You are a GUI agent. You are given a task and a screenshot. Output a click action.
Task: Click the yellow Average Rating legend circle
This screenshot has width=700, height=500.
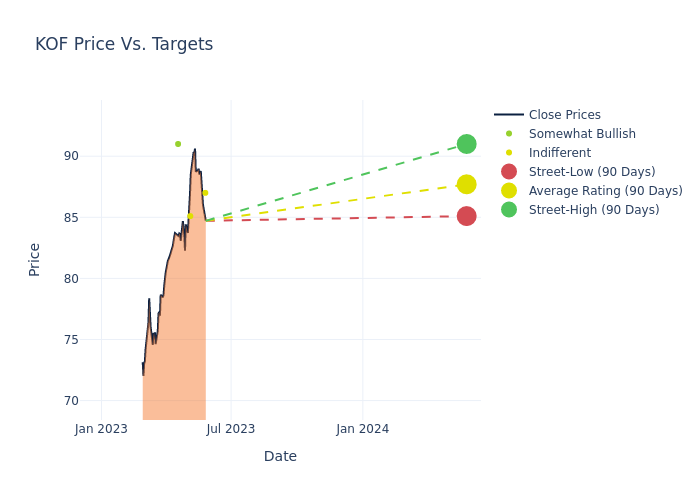(509, 191)
